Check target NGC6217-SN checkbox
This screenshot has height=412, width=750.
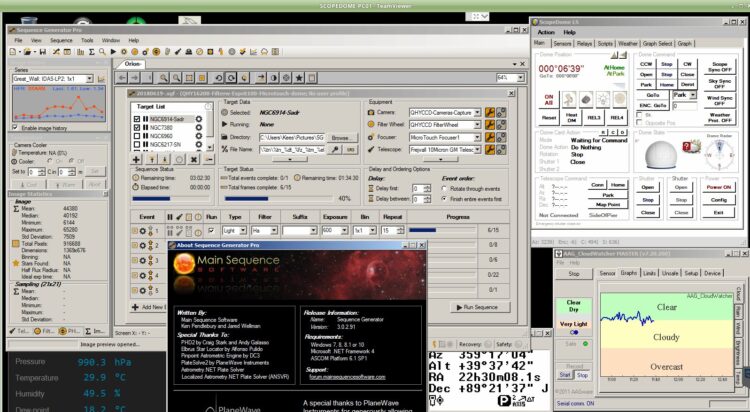pyautogui.click(x=137, y=144)
